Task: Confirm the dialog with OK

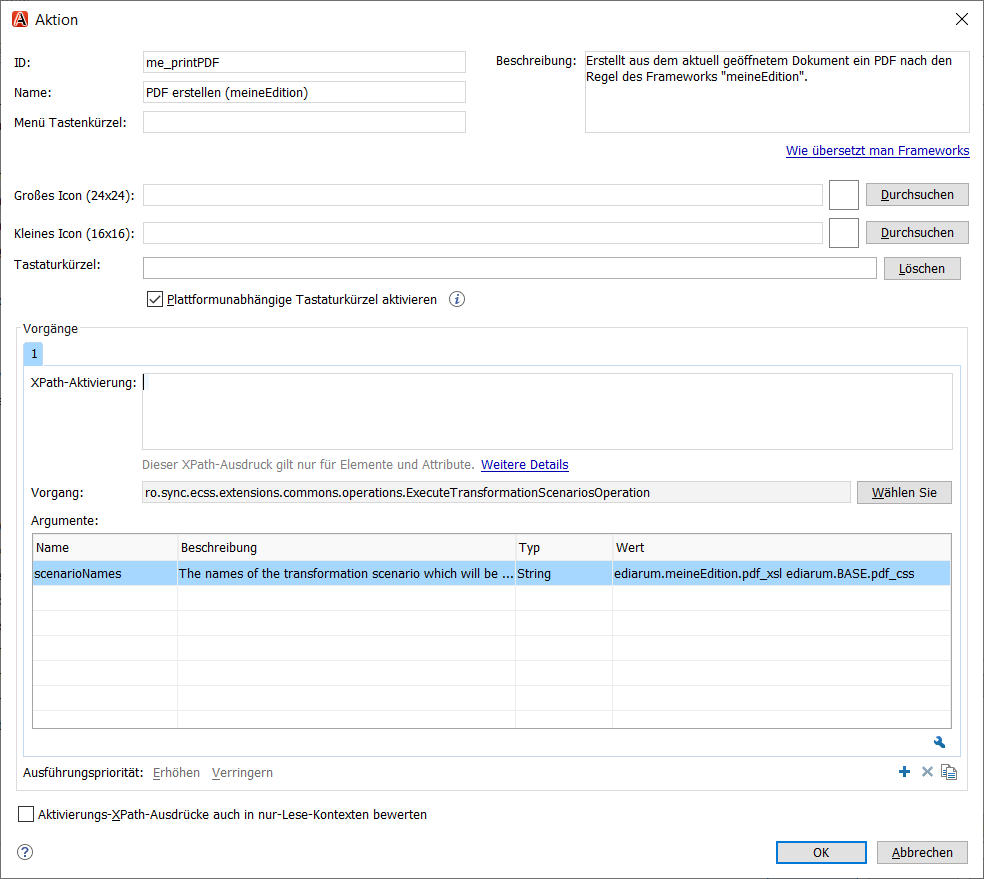Action: click(x=821, y=853)
